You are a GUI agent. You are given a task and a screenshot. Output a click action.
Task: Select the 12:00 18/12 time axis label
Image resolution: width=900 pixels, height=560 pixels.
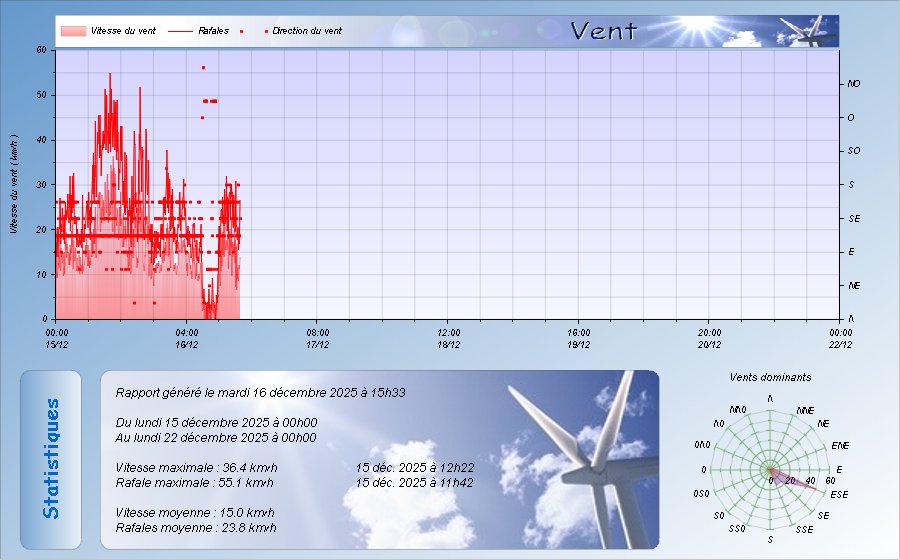coord(448,338)
